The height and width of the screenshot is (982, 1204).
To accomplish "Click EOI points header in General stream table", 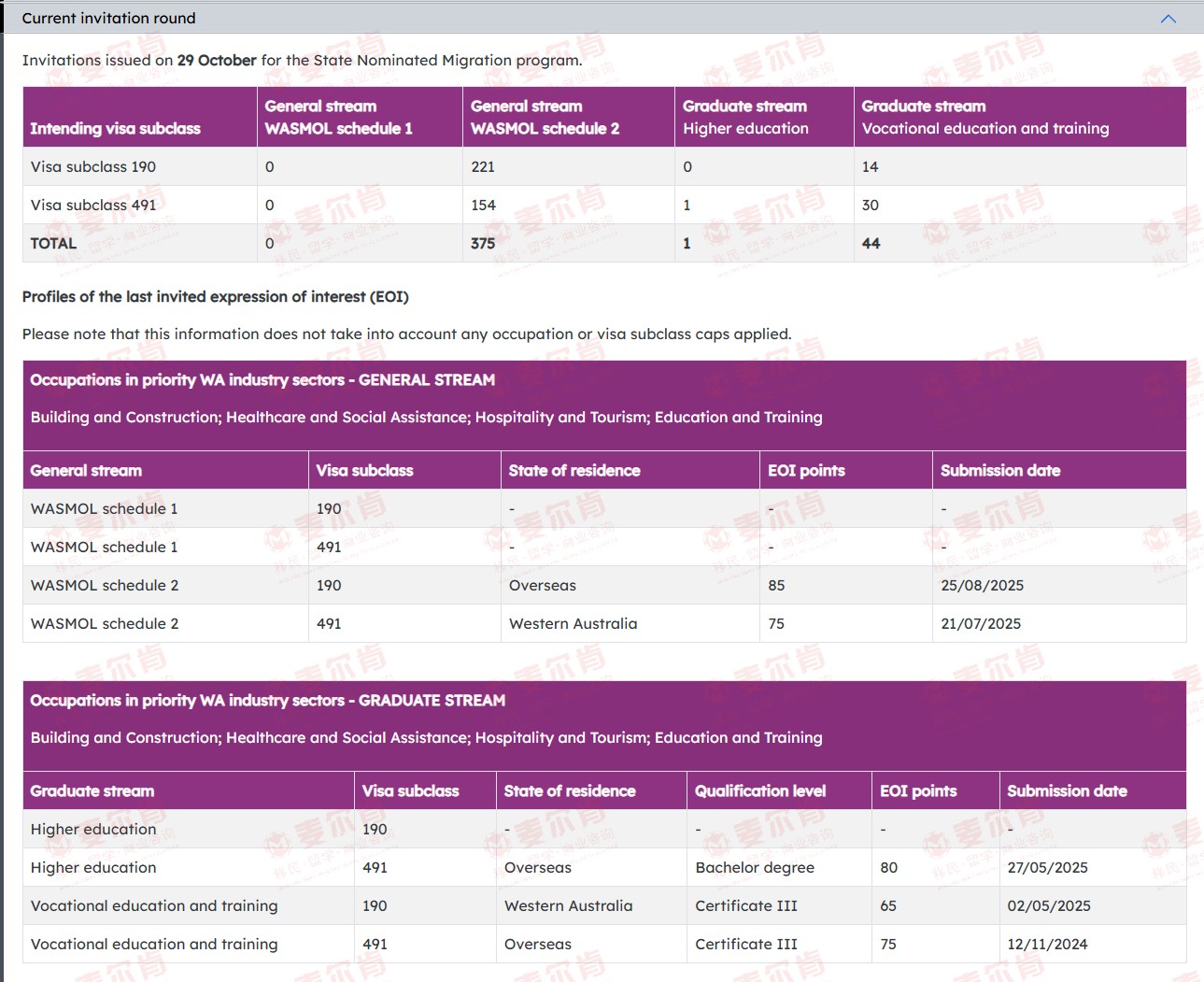I will [806, 471].
